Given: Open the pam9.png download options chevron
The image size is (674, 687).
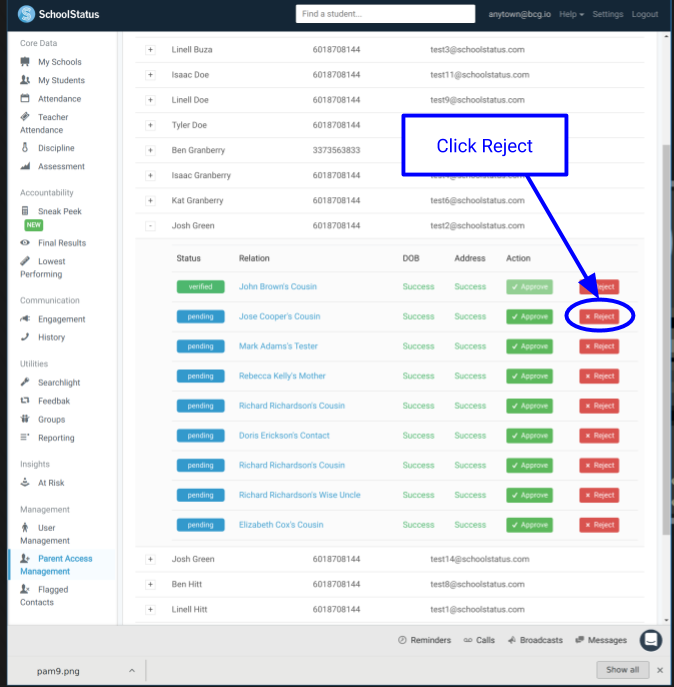Looking at the screenshot, I should (x=132, y=670).
